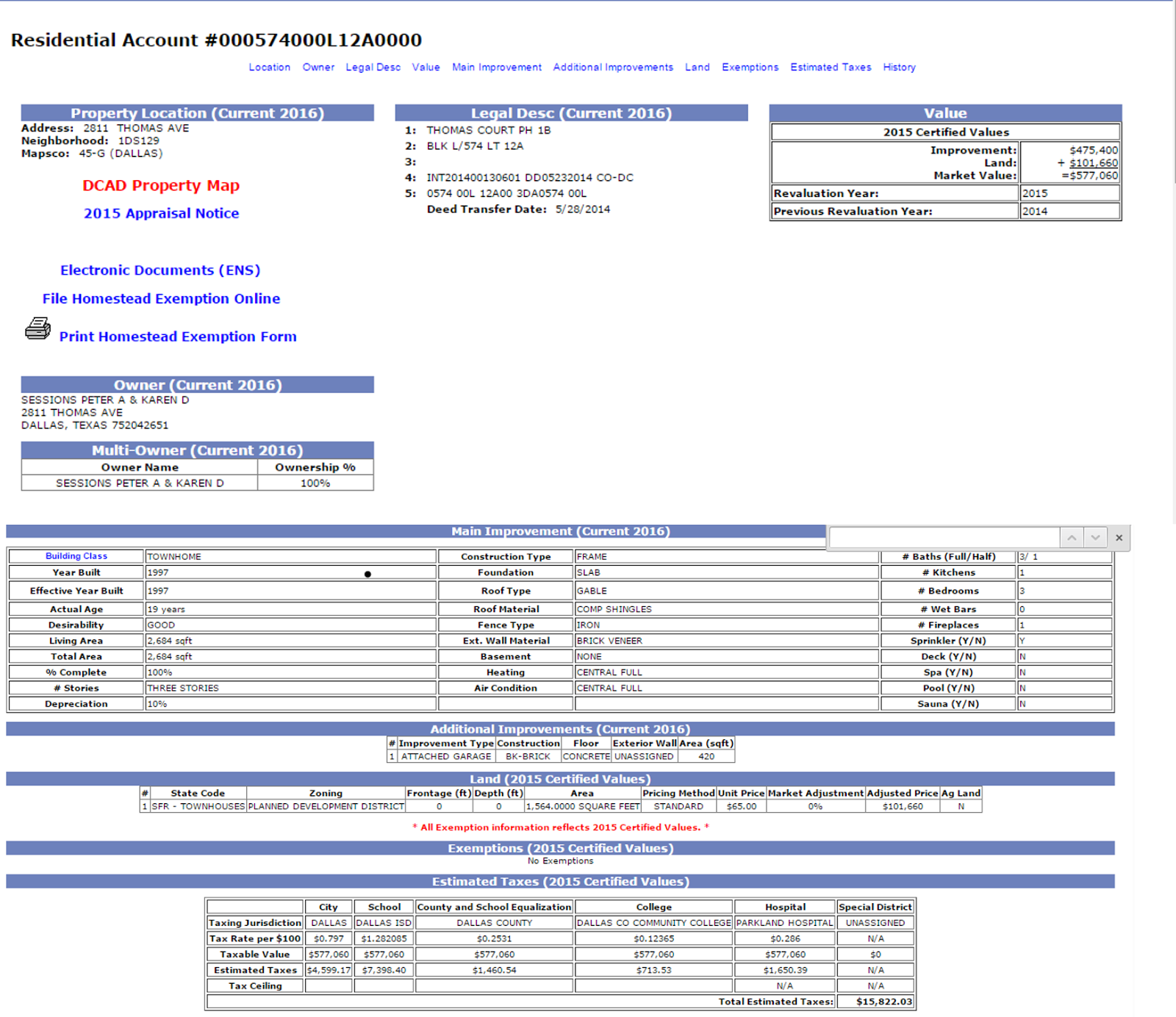The width and height of the screenshot is (1176, 1017).
Task: Click inside the find bar search field
Action: pyautogui.click(x=944, y=538)
